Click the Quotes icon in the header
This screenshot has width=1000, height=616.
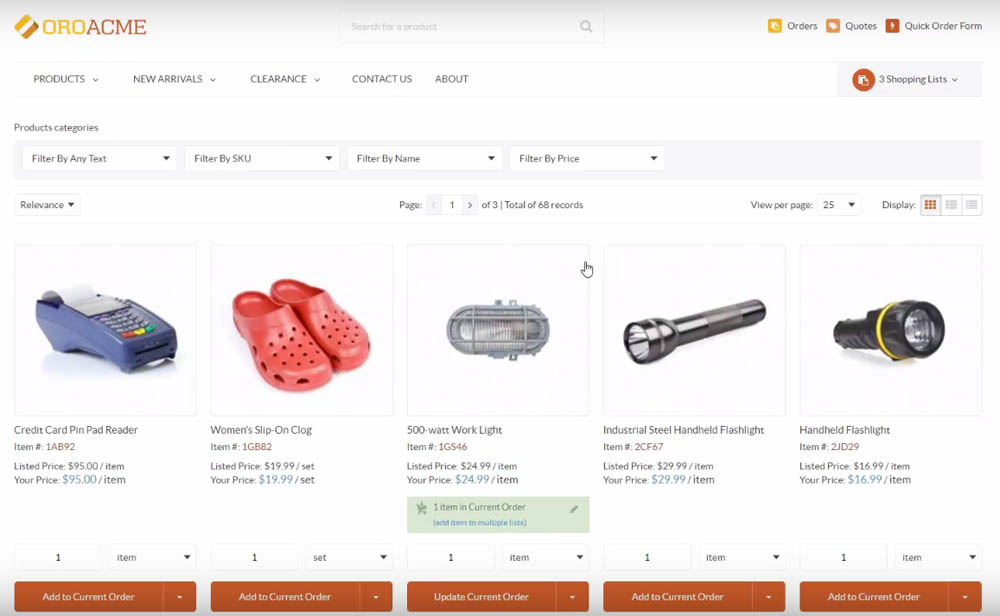(832, 26)
